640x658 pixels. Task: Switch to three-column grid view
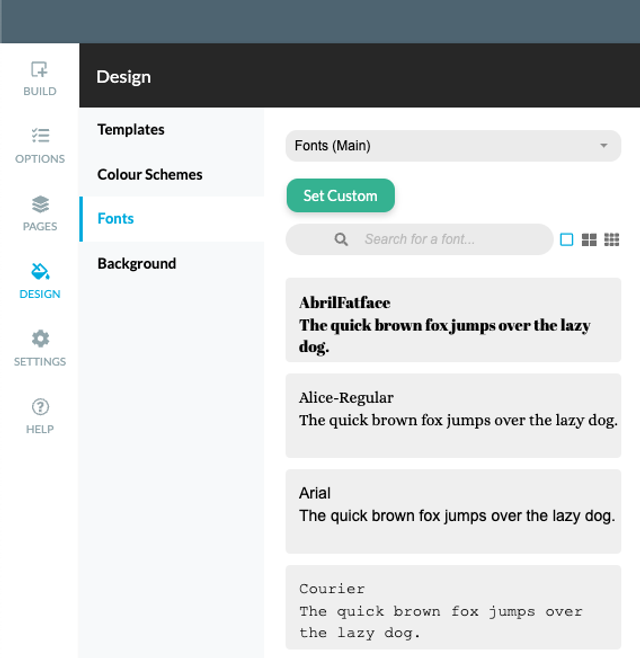[x=611, y=240]
